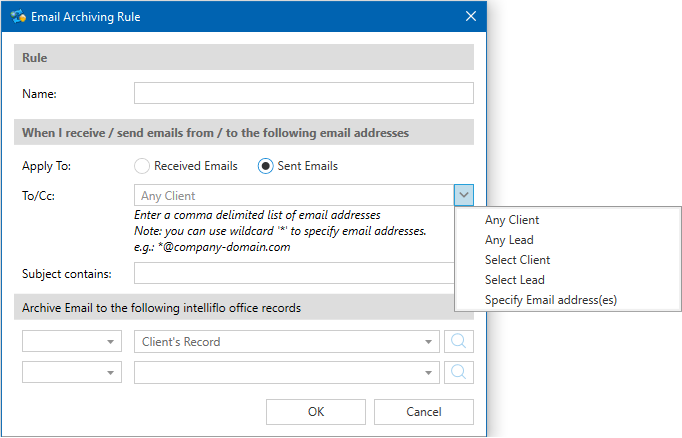Select the Sent Emails radio button
The image size is (682, 438).
pos(266,166)
